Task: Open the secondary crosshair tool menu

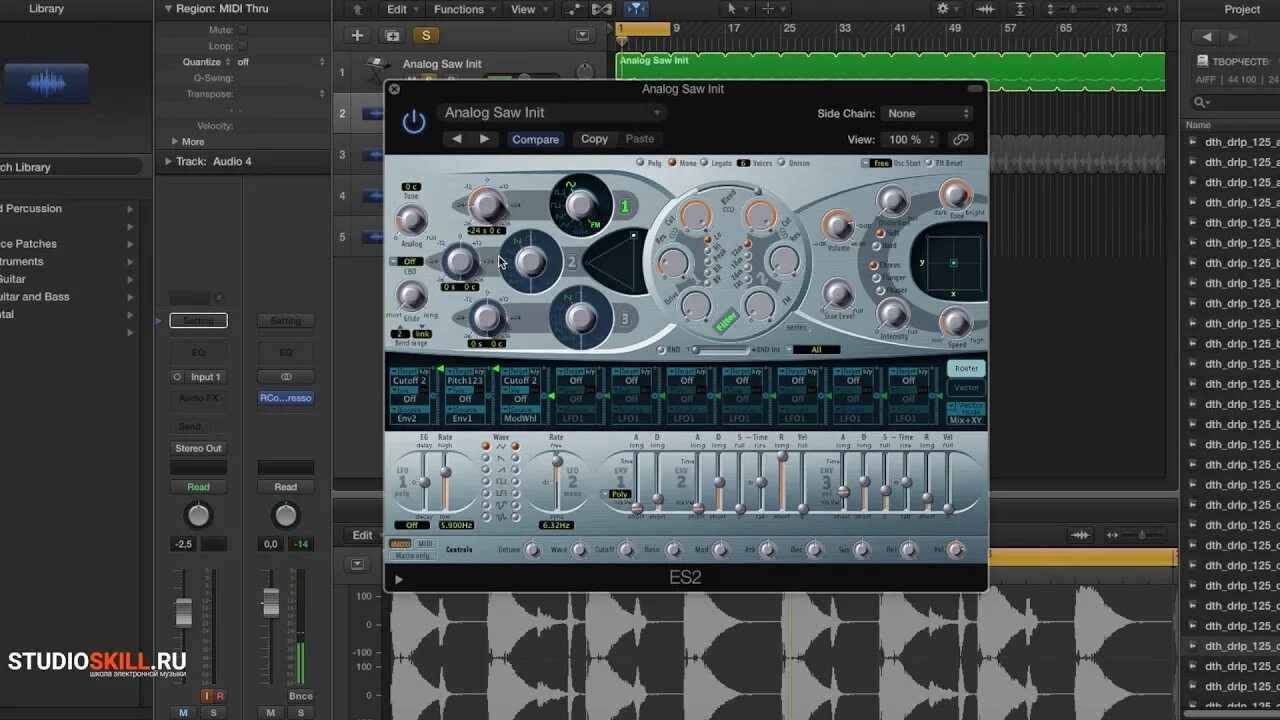Action: (773, 9)
